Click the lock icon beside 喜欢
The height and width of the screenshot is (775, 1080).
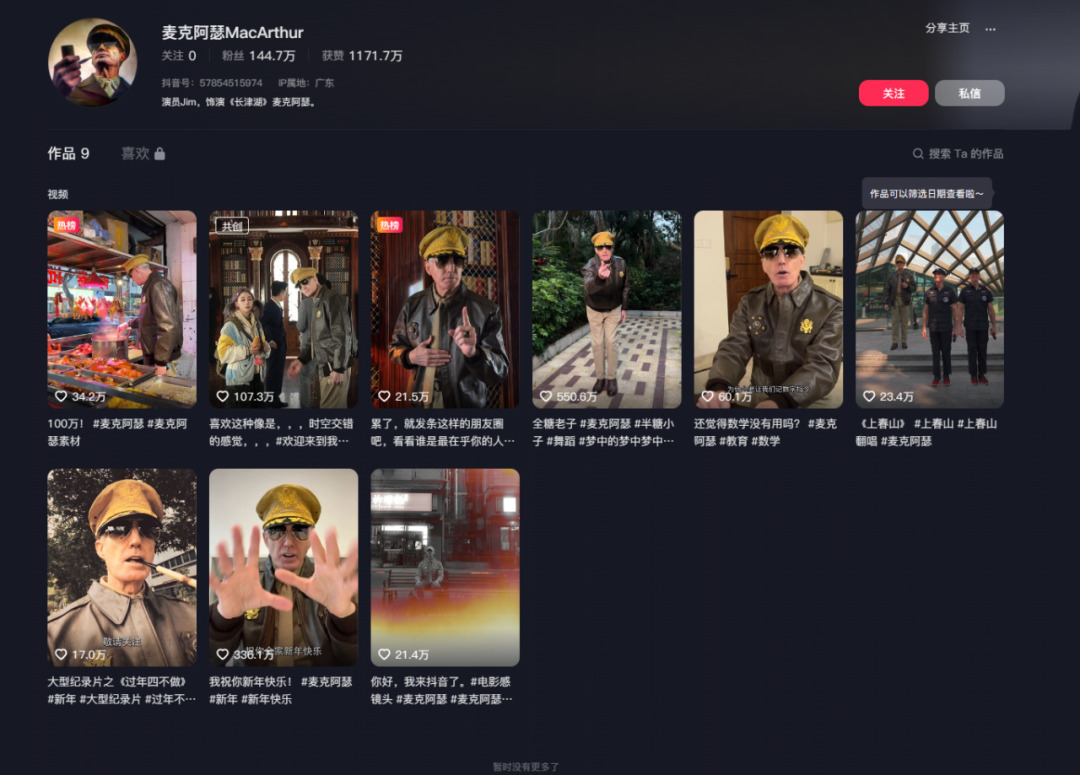(160, 154)
